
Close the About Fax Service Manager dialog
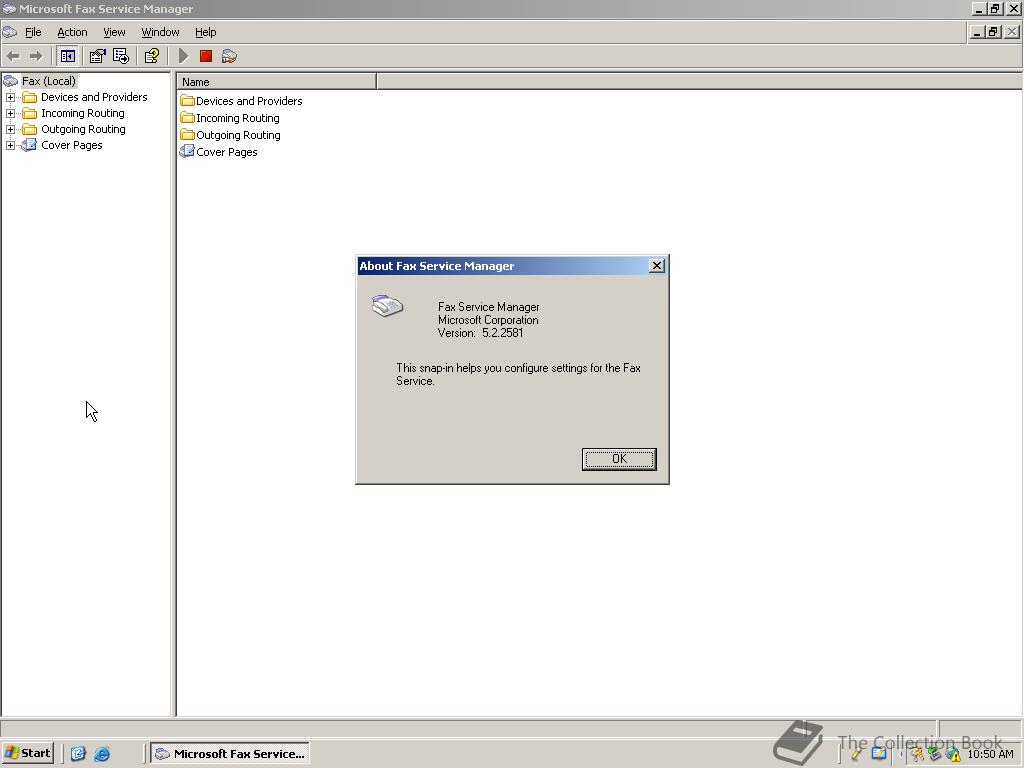pyautogui.click(x=657, y=266)
